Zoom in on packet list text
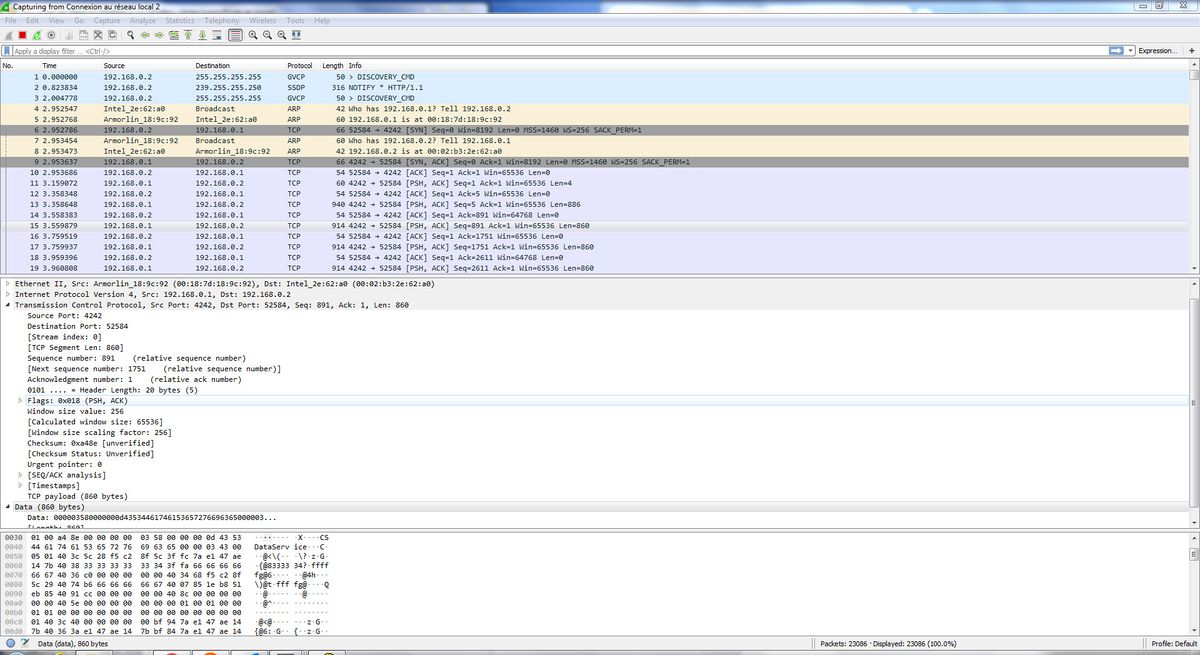The width and height of the screenshot is (1200, 655). click(x=254, y=35)
